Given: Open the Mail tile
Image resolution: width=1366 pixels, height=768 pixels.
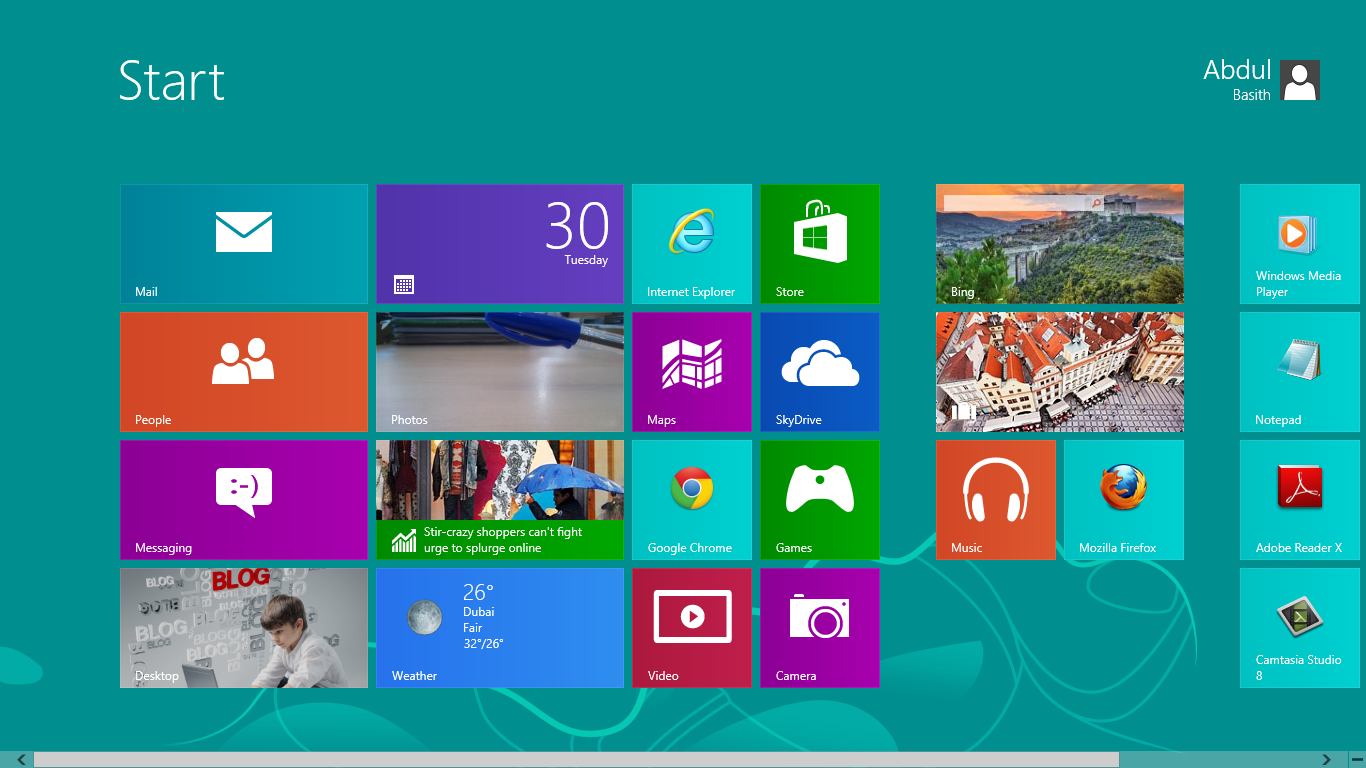Looking at the screenshot, I should pyautogui.click(x=244, y=244).
